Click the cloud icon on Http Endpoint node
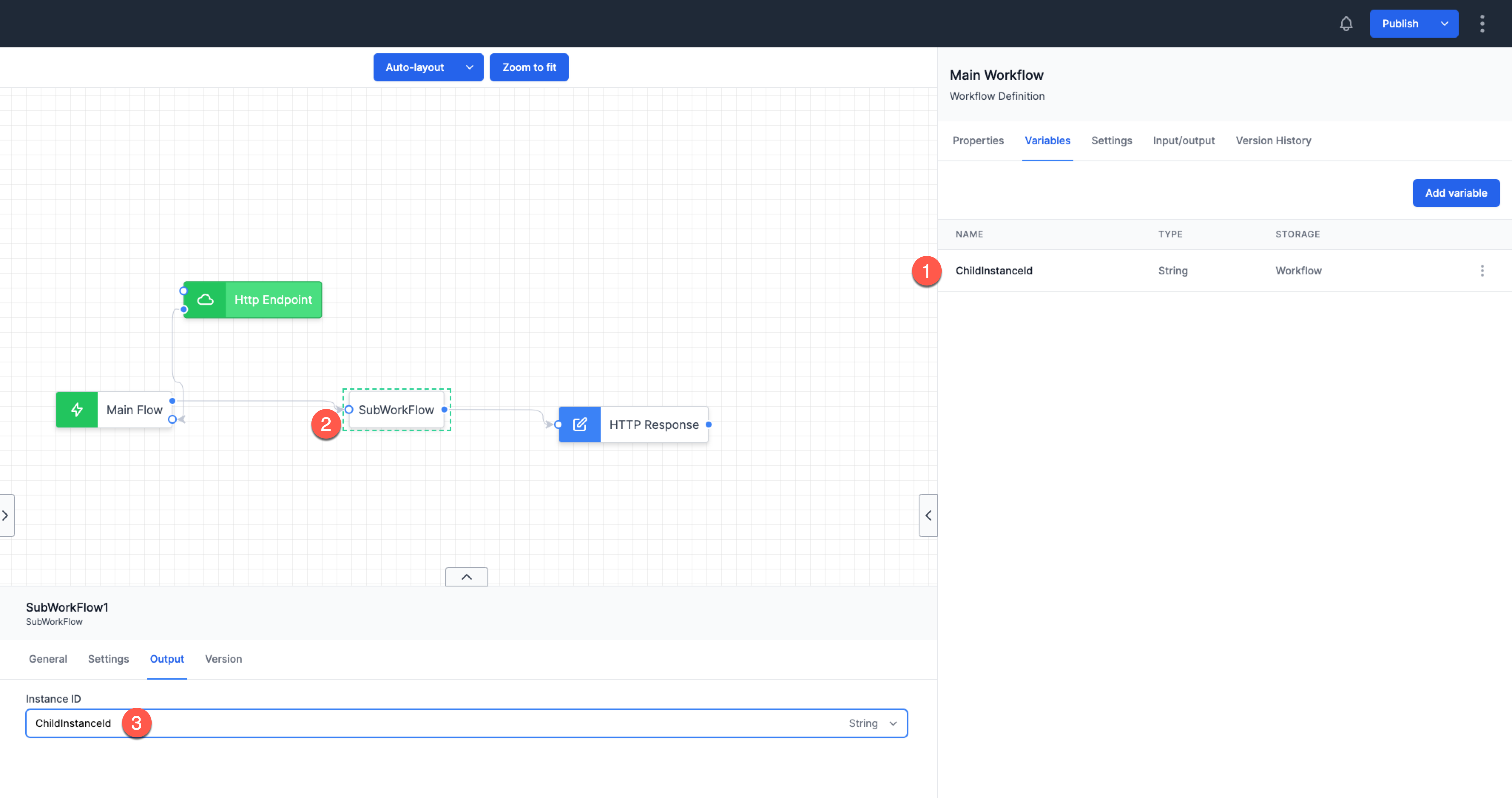 [x=205, y=299]
